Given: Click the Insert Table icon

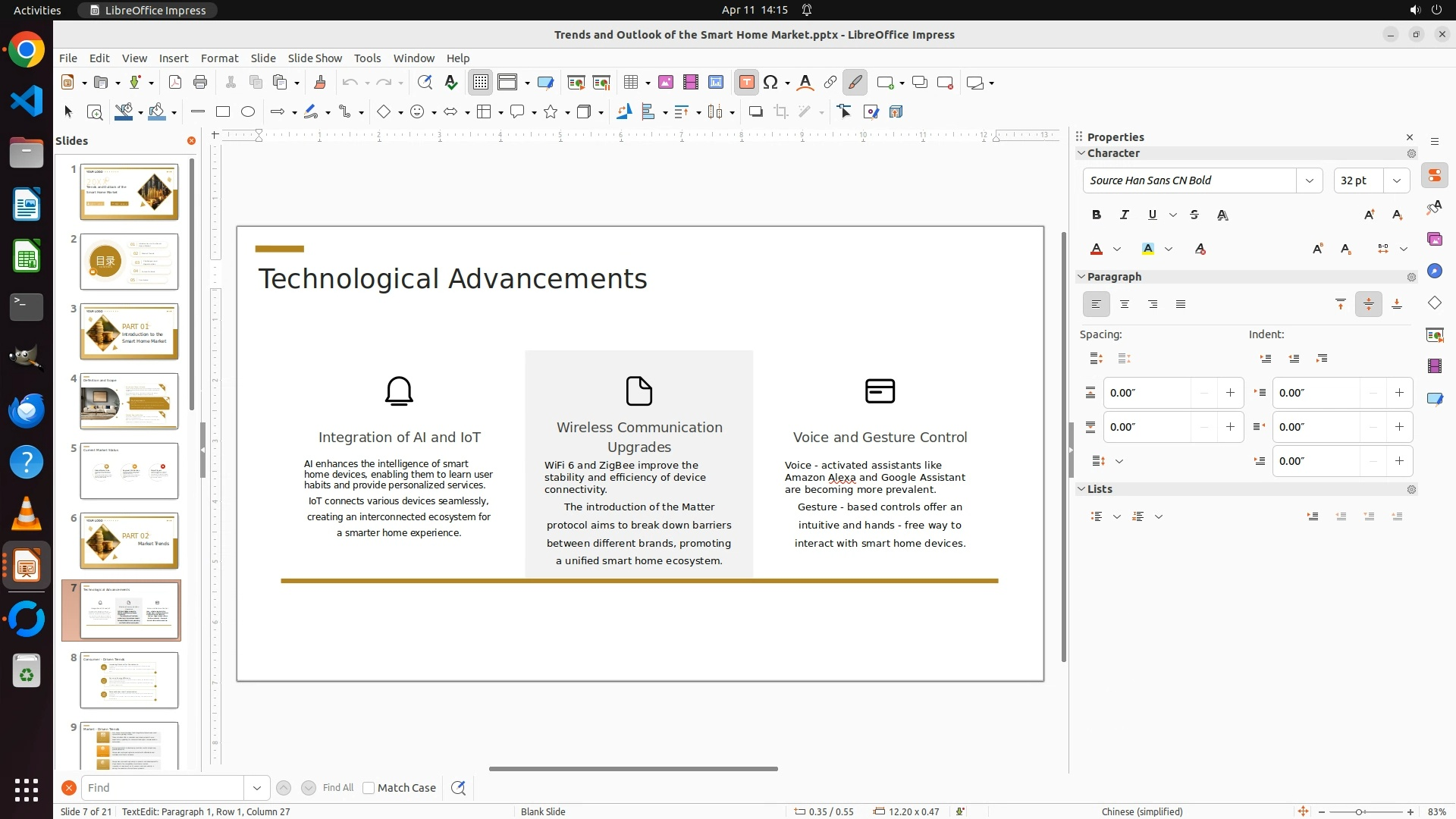Looking at the screenshot, I should pos(631,83).
